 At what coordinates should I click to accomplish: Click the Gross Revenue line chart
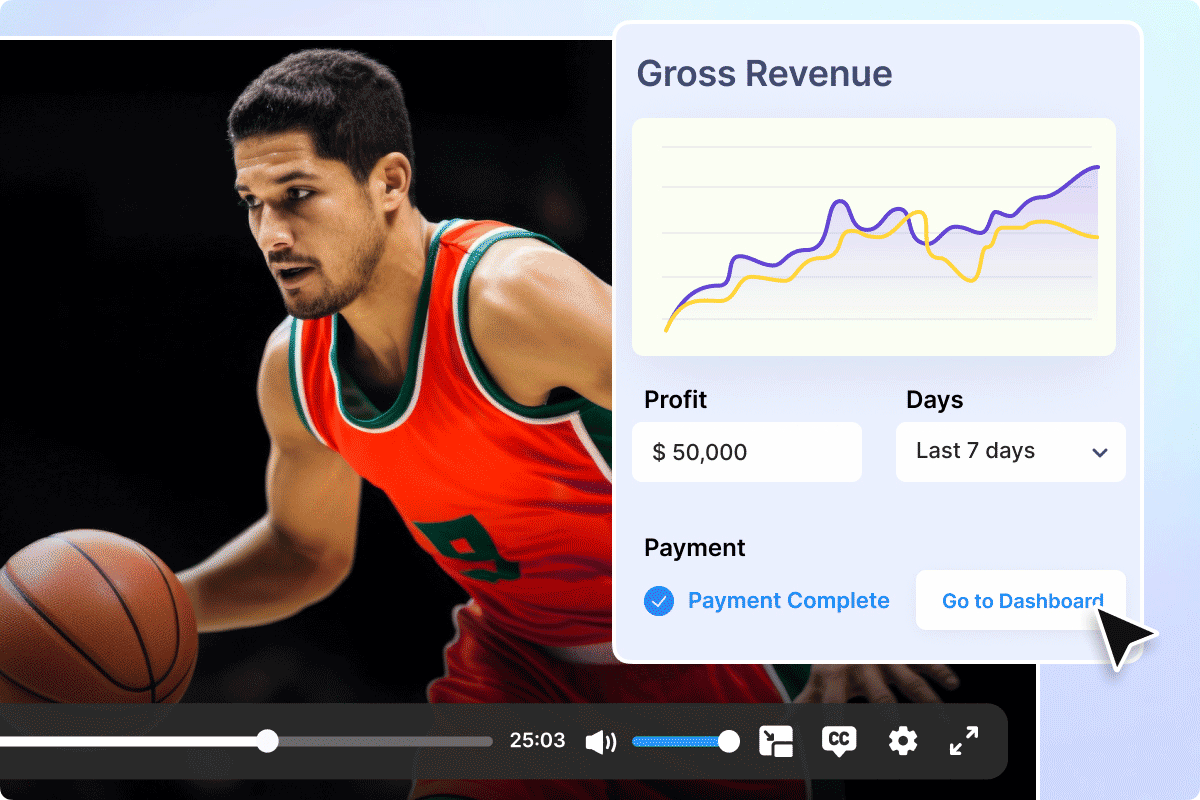click(874, 237)
